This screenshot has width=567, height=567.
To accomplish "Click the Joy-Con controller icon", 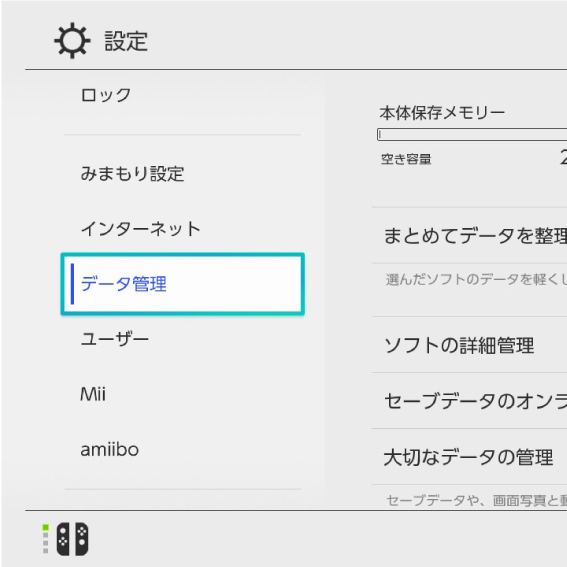I will click(x=72, y=539).
